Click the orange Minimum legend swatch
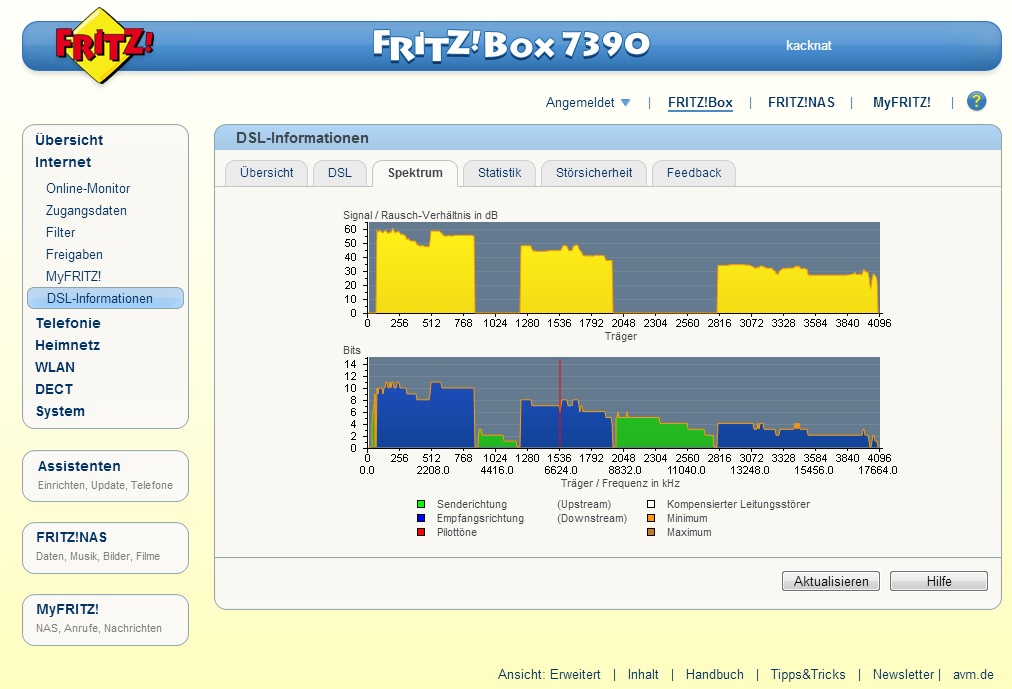Viewport: 1012px width, 689px height. pos(651,518)
